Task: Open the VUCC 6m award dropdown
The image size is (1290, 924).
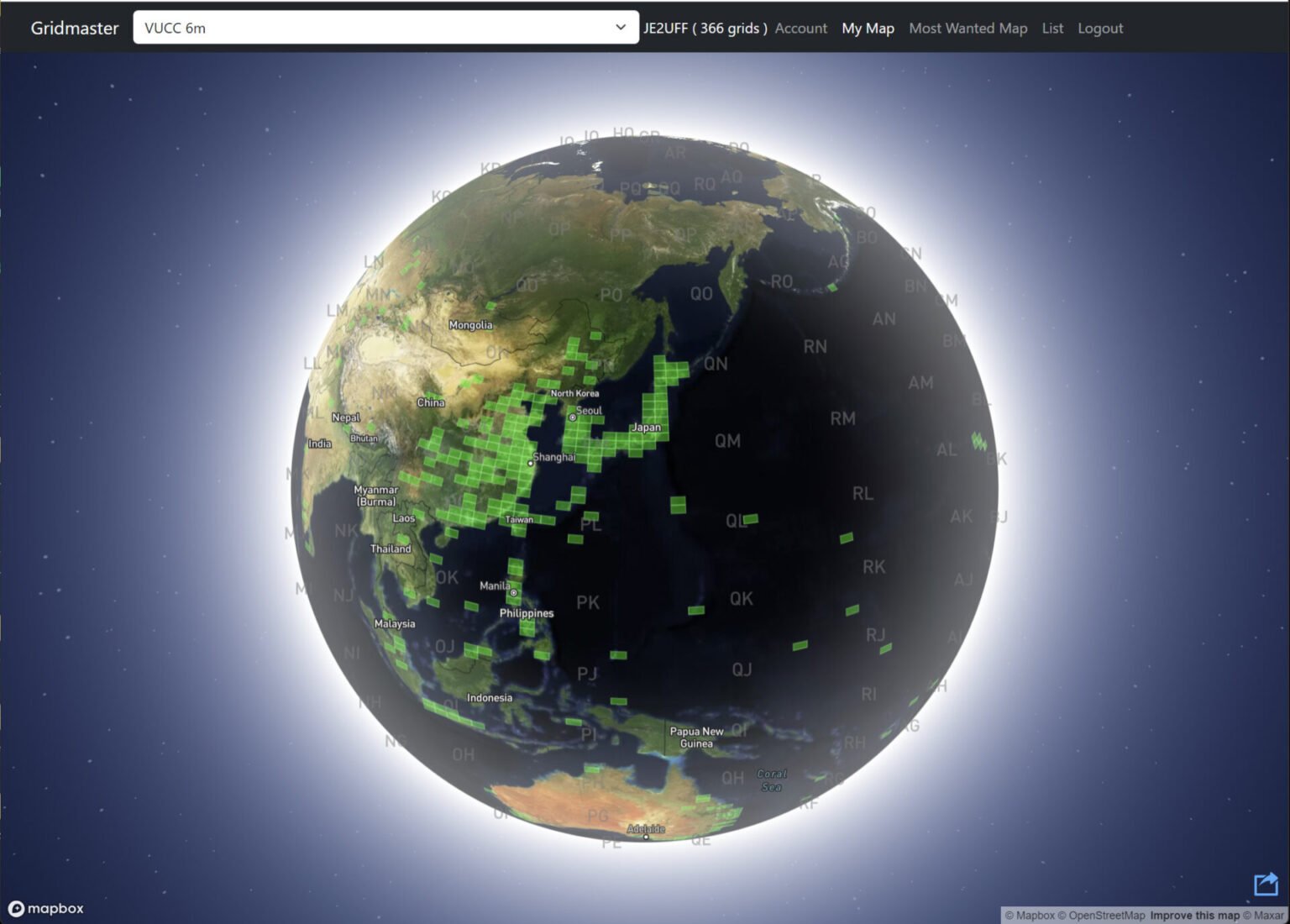Action: (385, 28)
